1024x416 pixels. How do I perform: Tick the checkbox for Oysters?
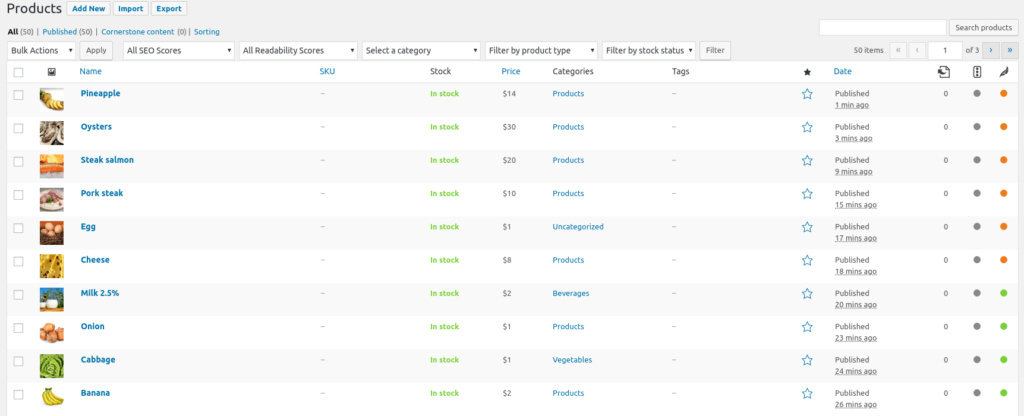[18, 128]
